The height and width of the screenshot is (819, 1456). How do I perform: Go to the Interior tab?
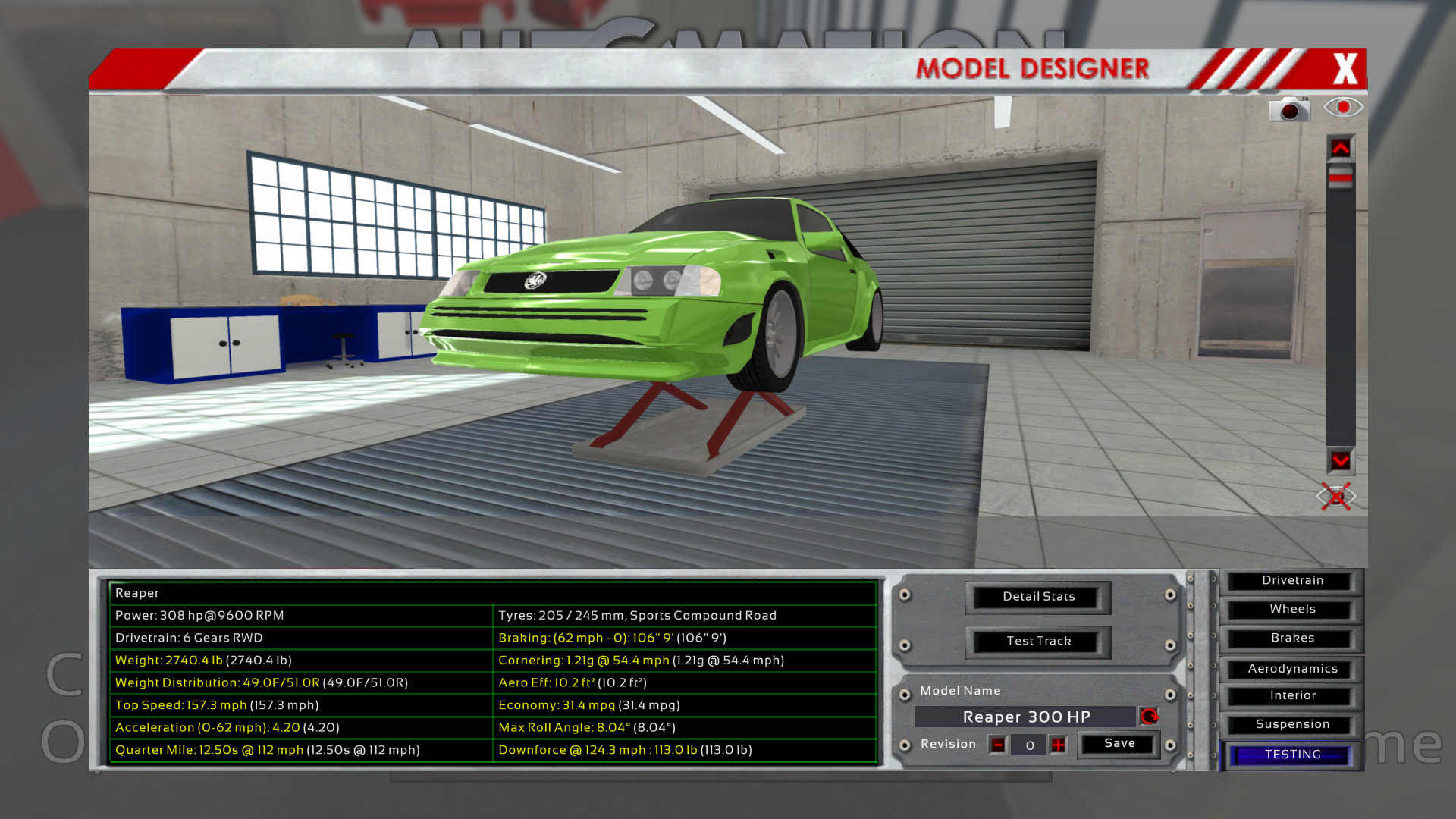pyautogui.click(x=1291, y=696)
